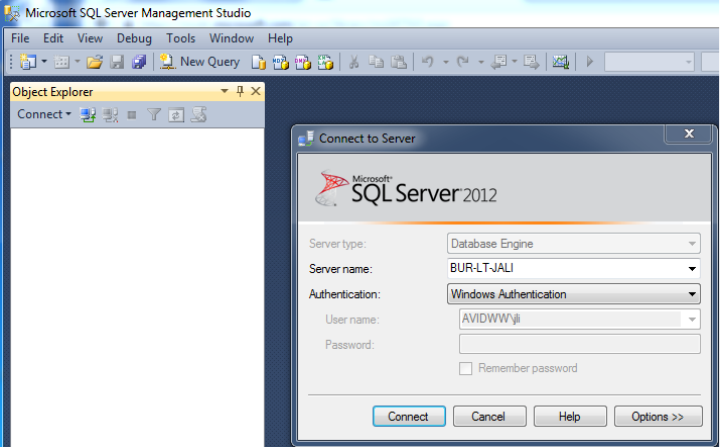Click the Add New Item toolbar icon
The width and height of the screenshot is (720, 447).
point(62,62)
